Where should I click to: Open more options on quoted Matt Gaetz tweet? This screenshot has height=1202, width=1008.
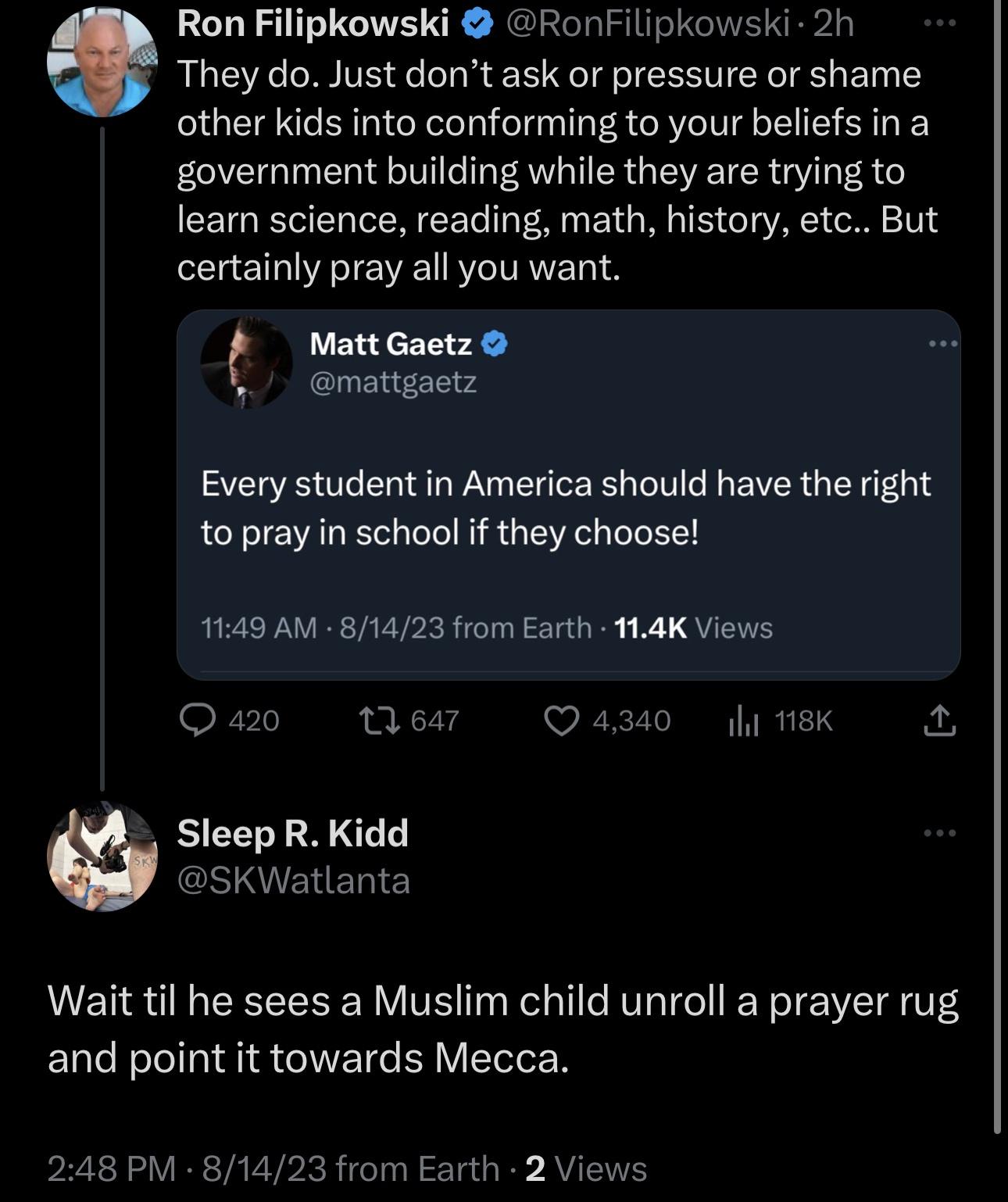[943, 343]
